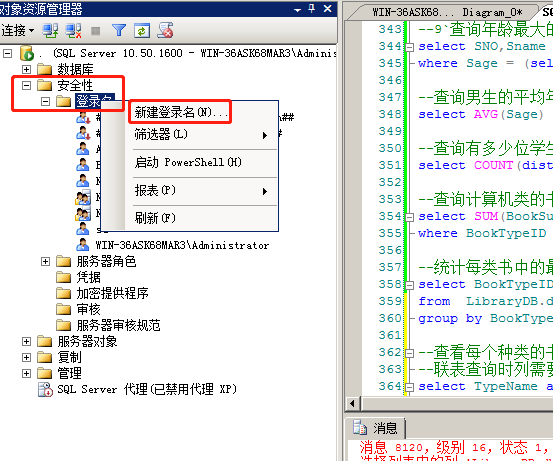The height and width of the screenshot is (461, 553).
Task: Click the Filter funnel icon
Action: (x=119, y=31)
